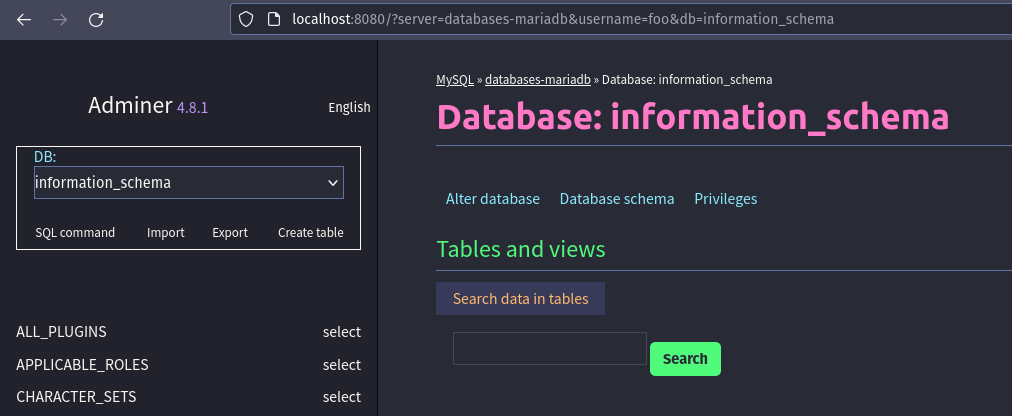Open the ALL_PLUGINS table

pyautogui.click(x=61, y=332)
